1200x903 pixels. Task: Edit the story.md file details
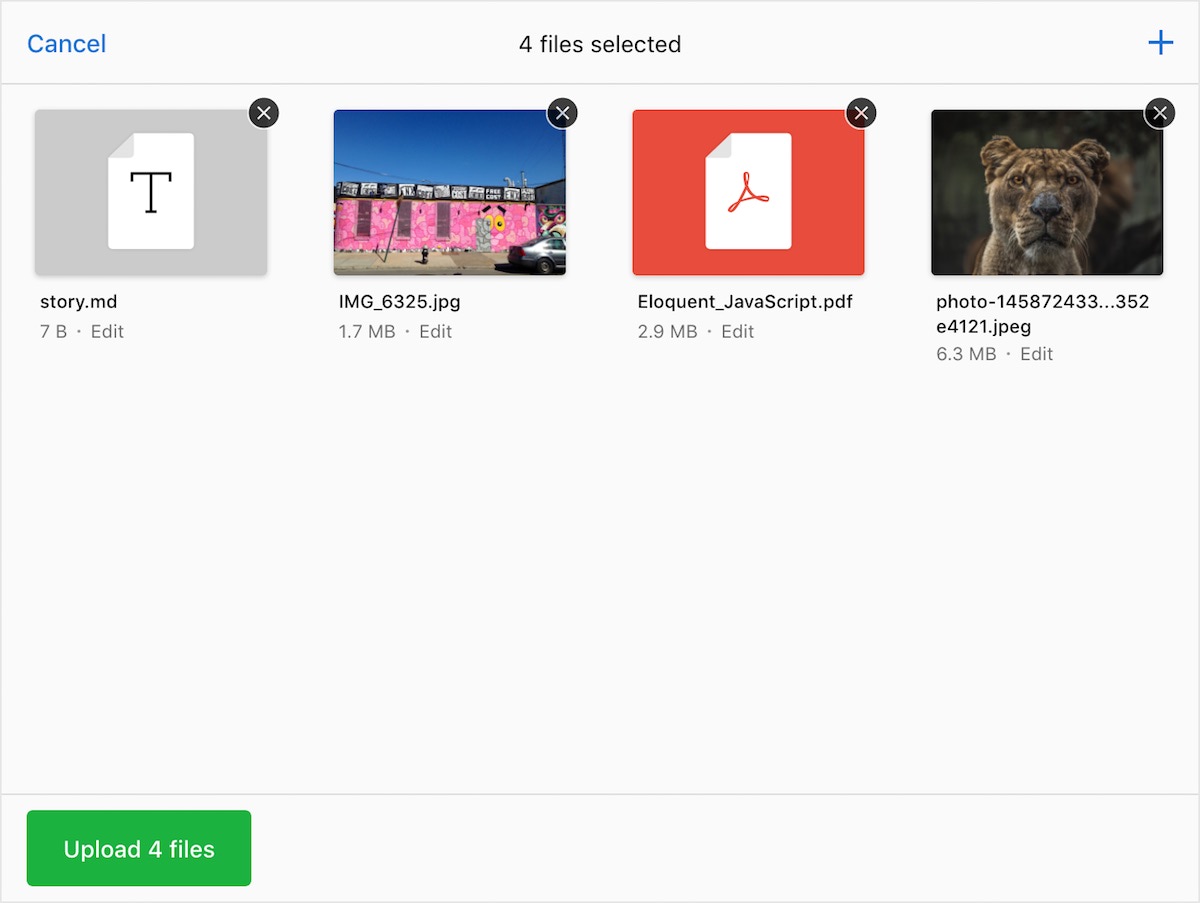coord(107,332)
